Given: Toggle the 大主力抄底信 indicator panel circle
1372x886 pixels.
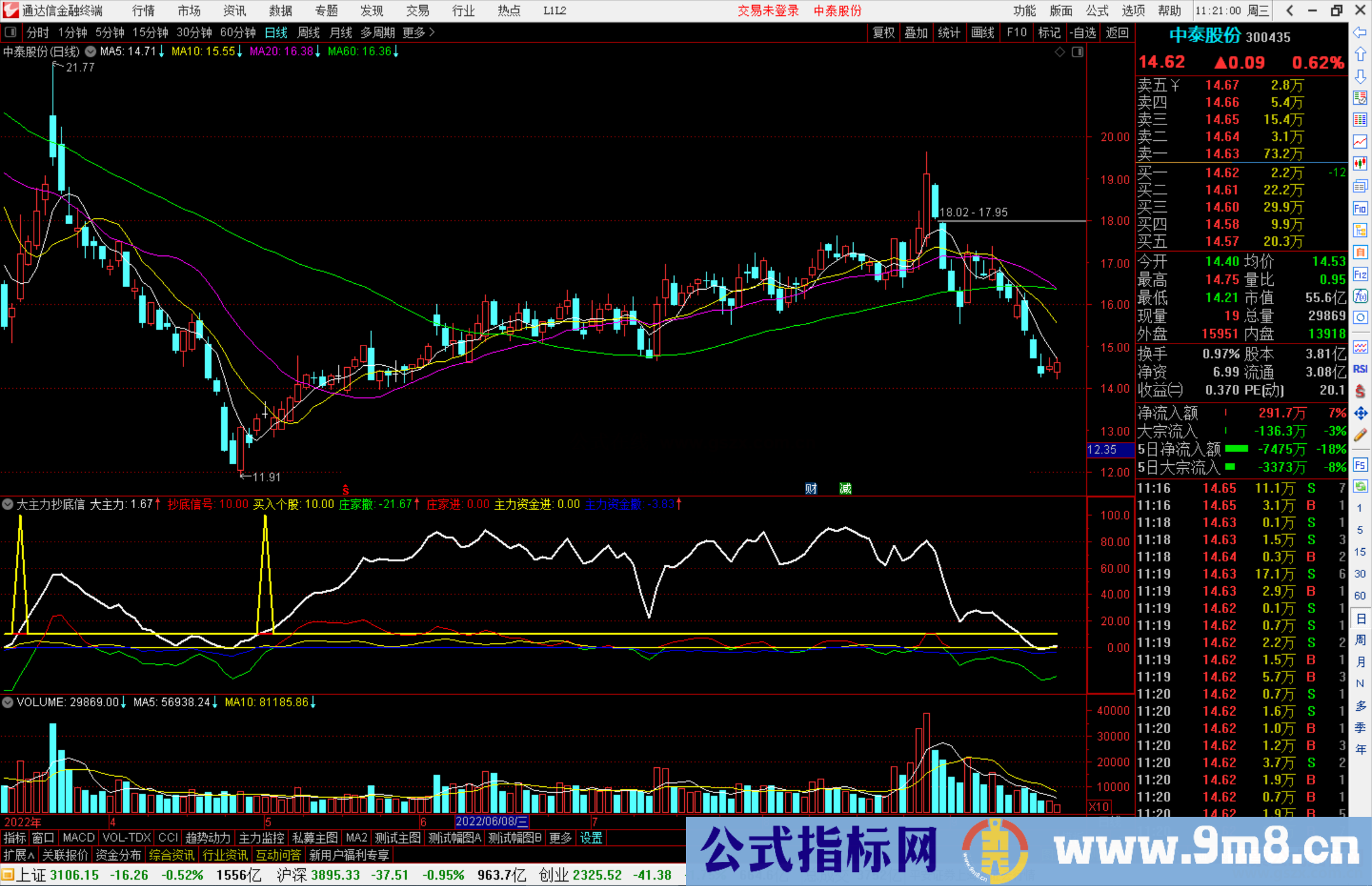Looking at the screenshot, I should [x=8, y=504].
